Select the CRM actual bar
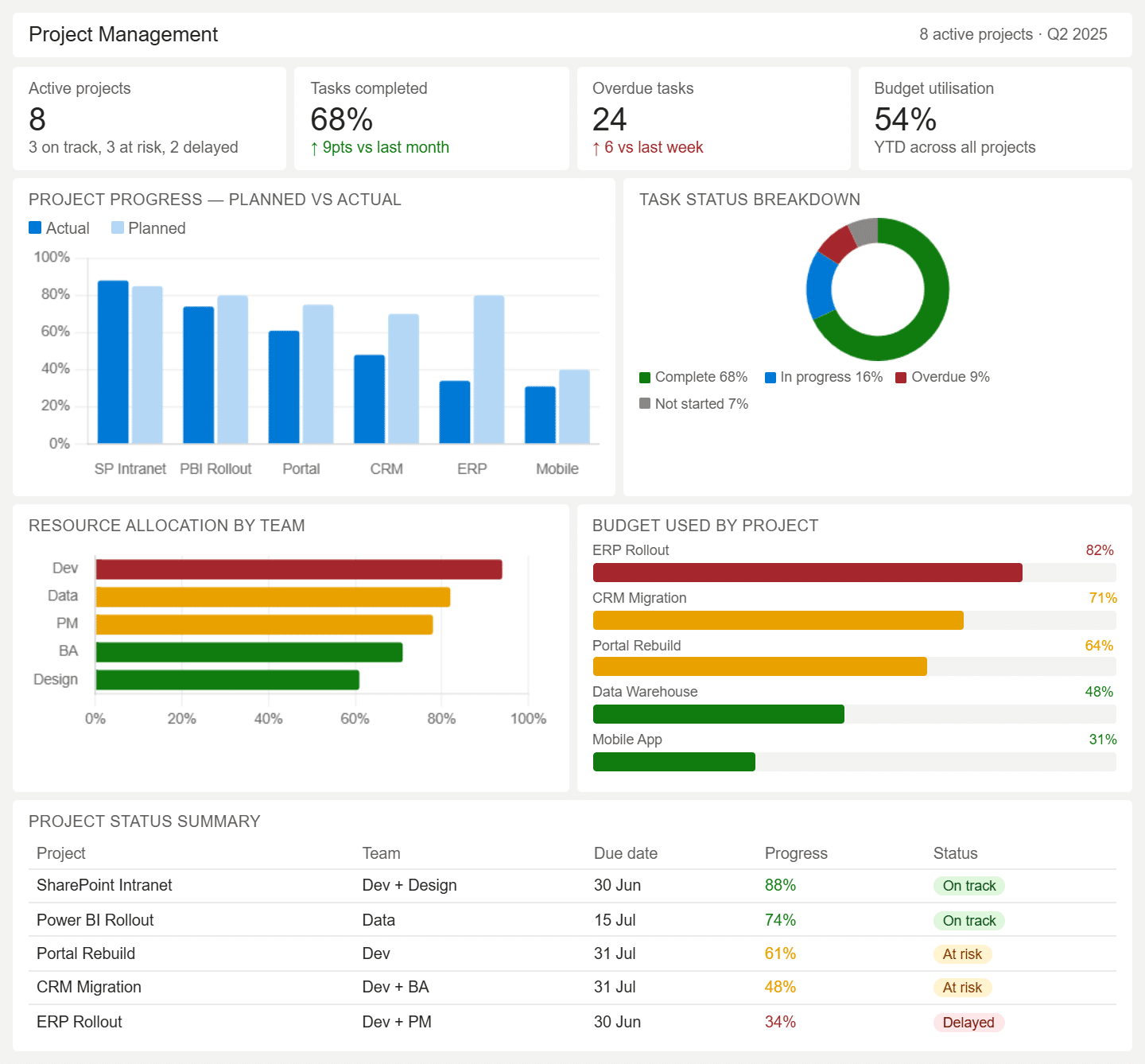The height and width of the screenshot is (1064, 1145). (x=370, y=399)
